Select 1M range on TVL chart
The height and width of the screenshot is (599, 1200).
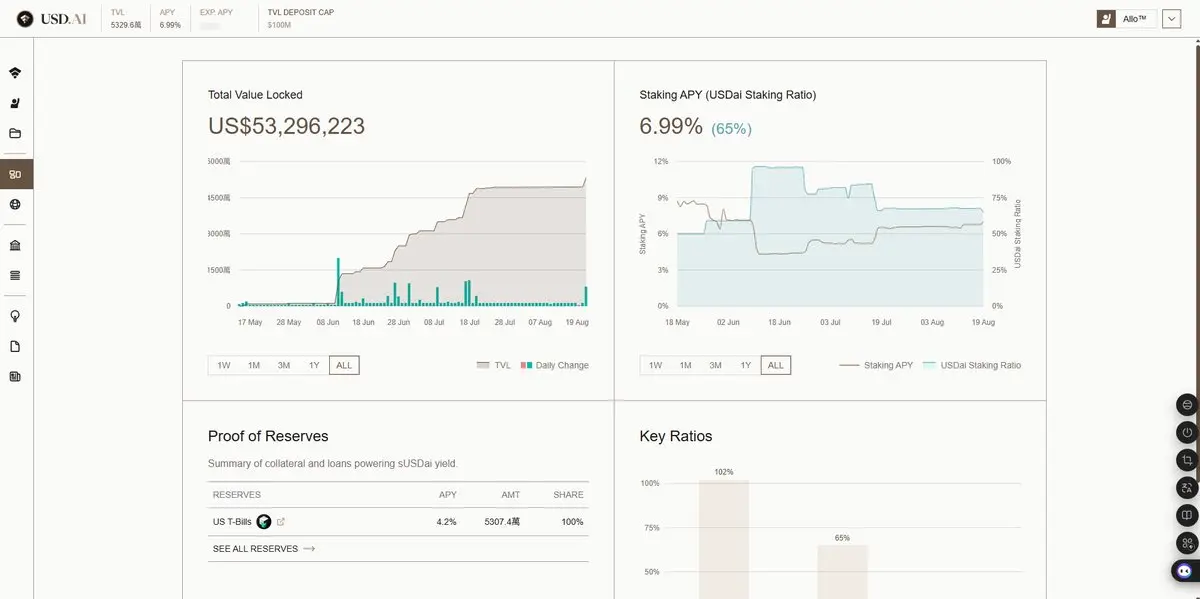(254, 365)
